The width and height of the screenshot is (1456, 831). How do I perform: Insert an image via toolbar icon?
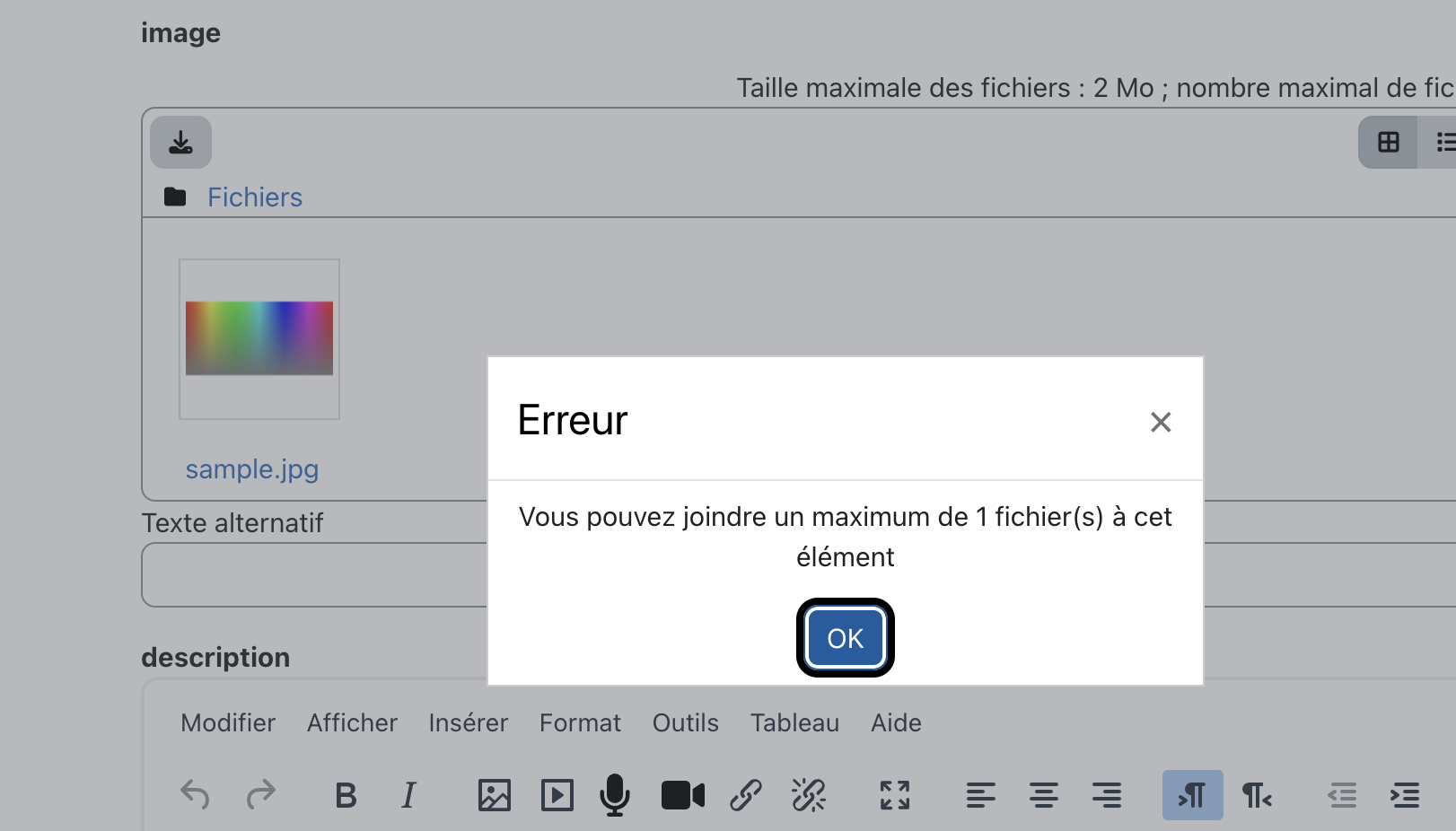[495, 795]
